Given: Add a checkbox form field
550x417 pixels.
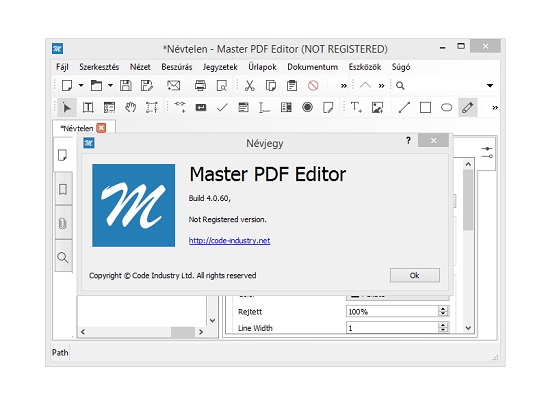Looking at the screenshot, I should coord(222,107).
